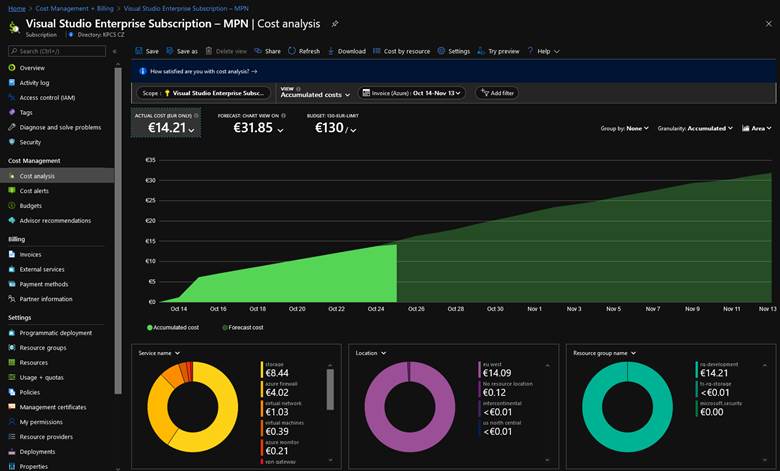
Task: Open the Area chart type dropdown
Action: pos(757,128)
